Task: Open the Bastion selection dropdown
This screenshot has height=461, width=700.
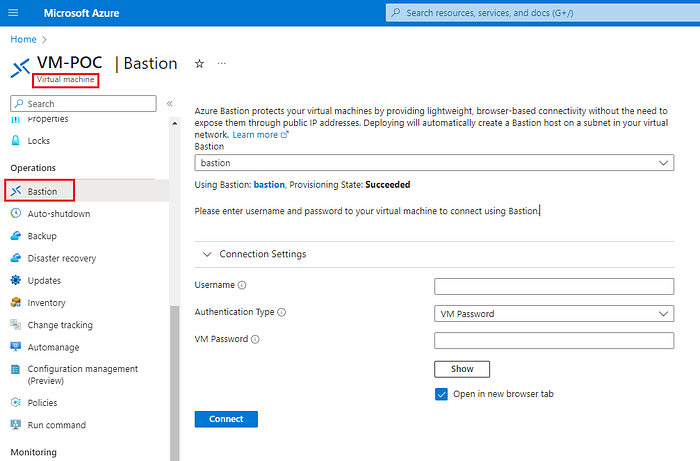Action: (x=434, y=163)
